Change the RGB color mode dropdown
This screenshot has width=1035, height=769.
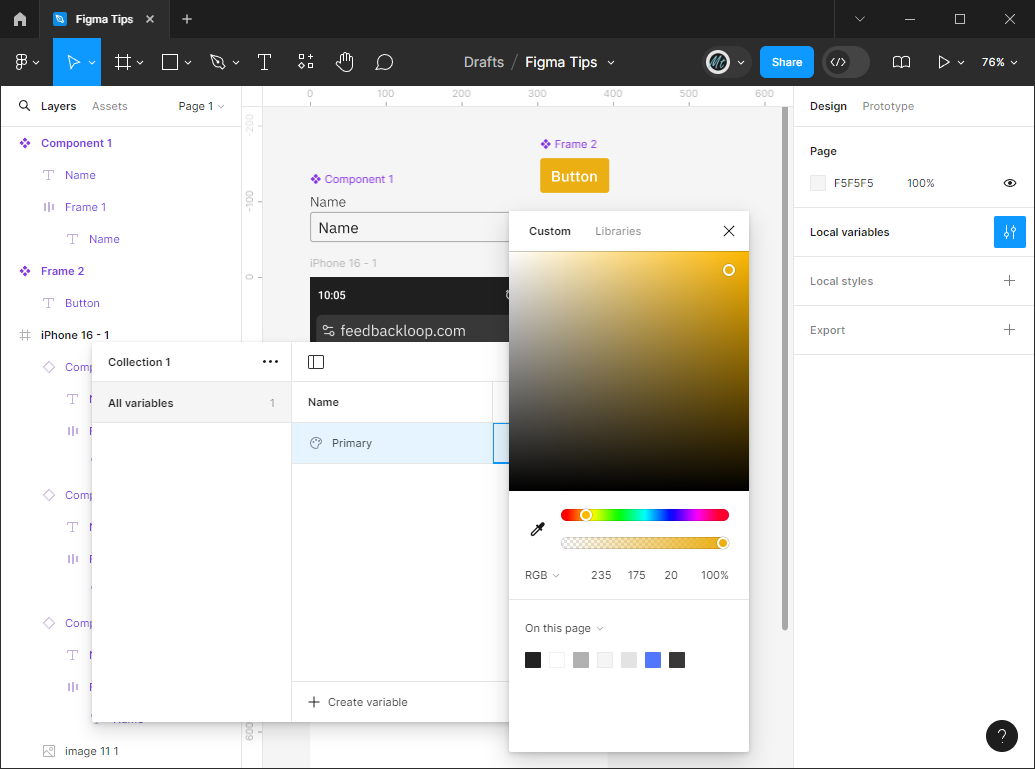point(542,575)
